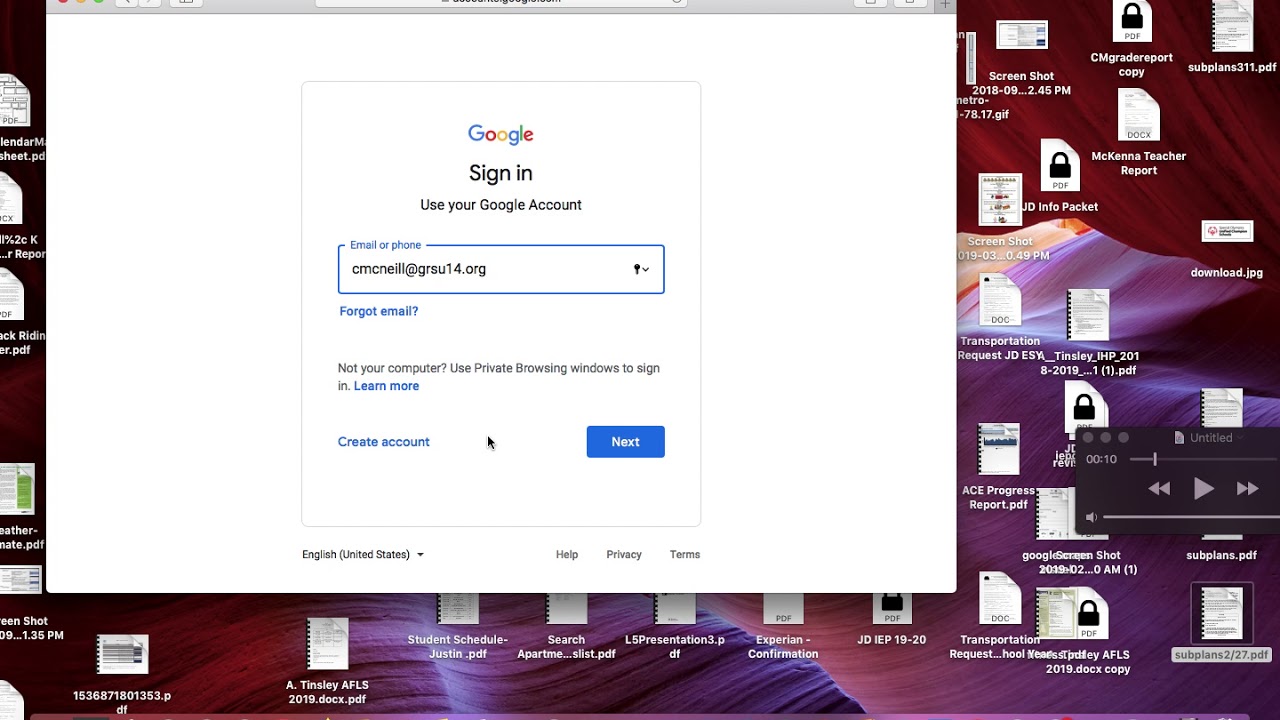Play the Untitled recording in QuickTime
Screen dimensions: 1280x720
click(1204, 489)
